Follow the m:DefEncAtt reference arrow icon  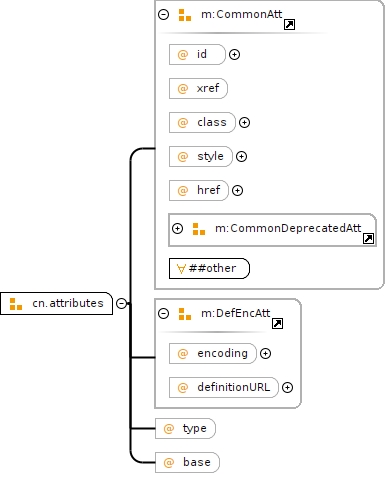(x=277, y=323)
